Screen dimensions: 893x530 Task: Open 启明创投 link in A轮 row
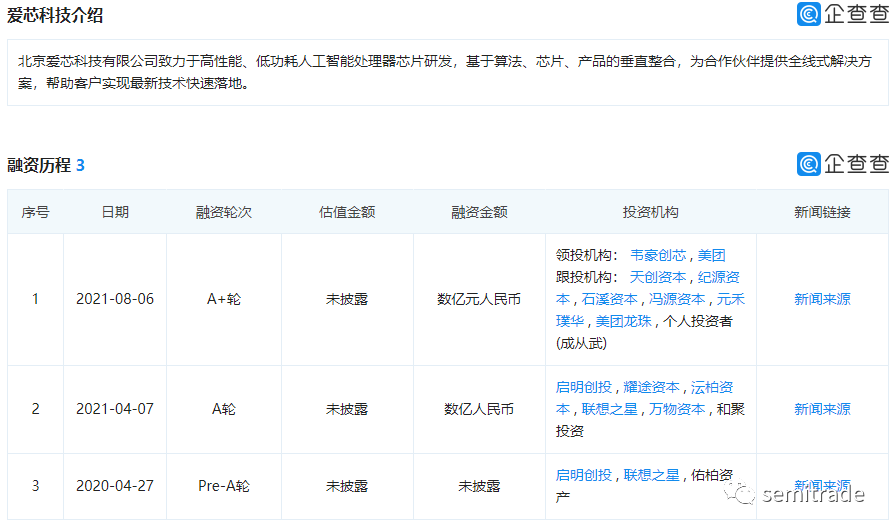pyautogui.click(x=584, y=387)
